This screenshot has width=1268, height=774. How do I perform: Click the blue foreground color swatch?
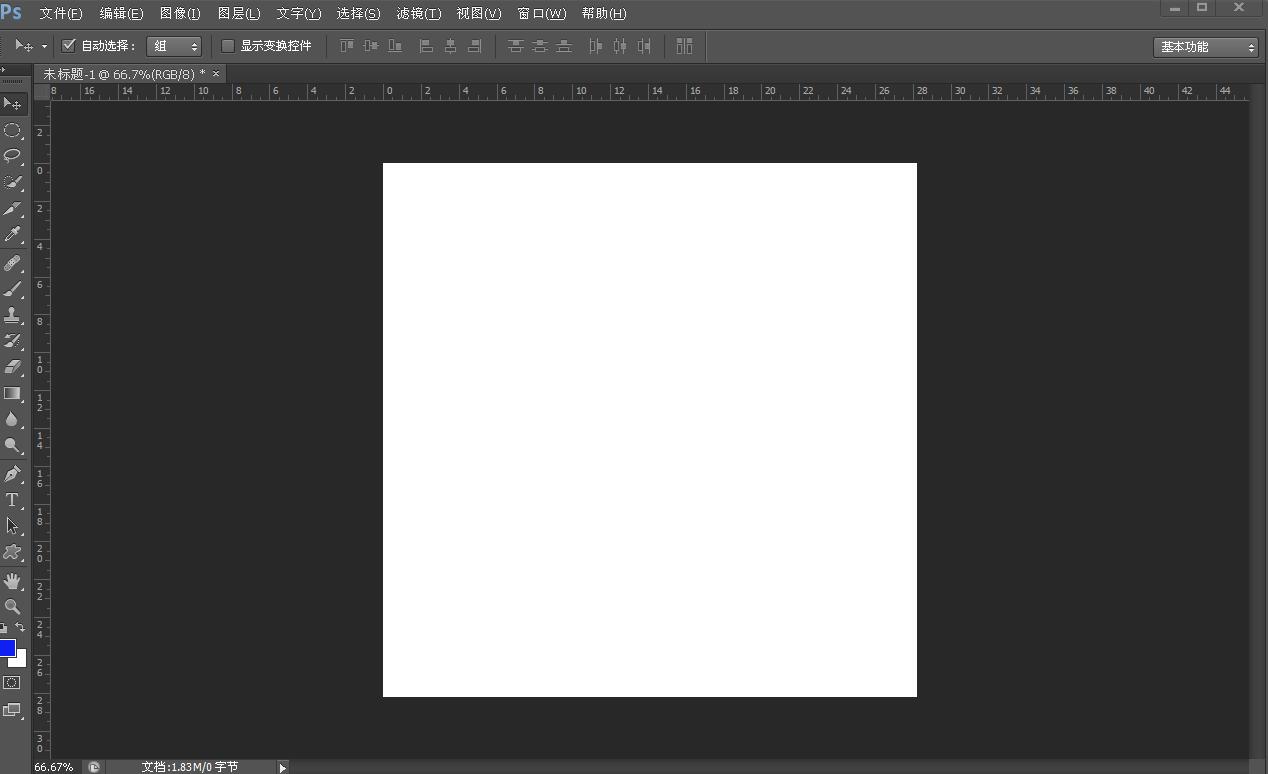point(7,647)
